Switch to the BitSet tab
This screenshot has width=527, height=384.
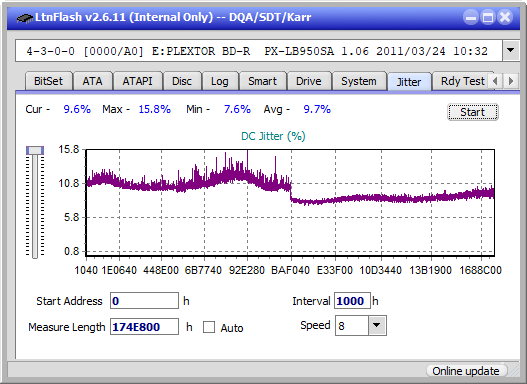[48, 81]
